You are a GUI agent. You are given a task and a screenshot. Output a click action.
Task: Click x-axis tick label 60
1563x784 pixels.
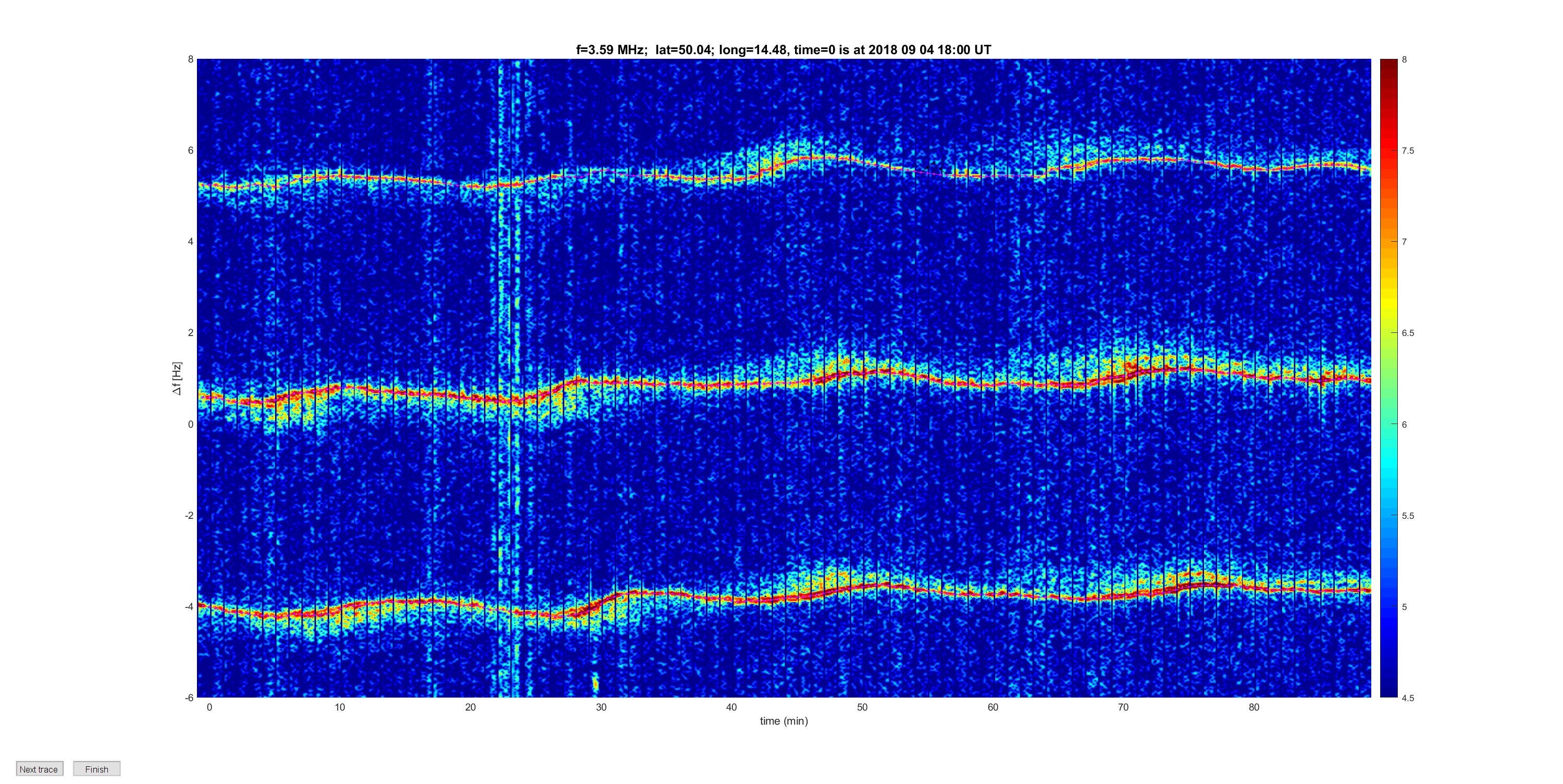tap(993, 707)
